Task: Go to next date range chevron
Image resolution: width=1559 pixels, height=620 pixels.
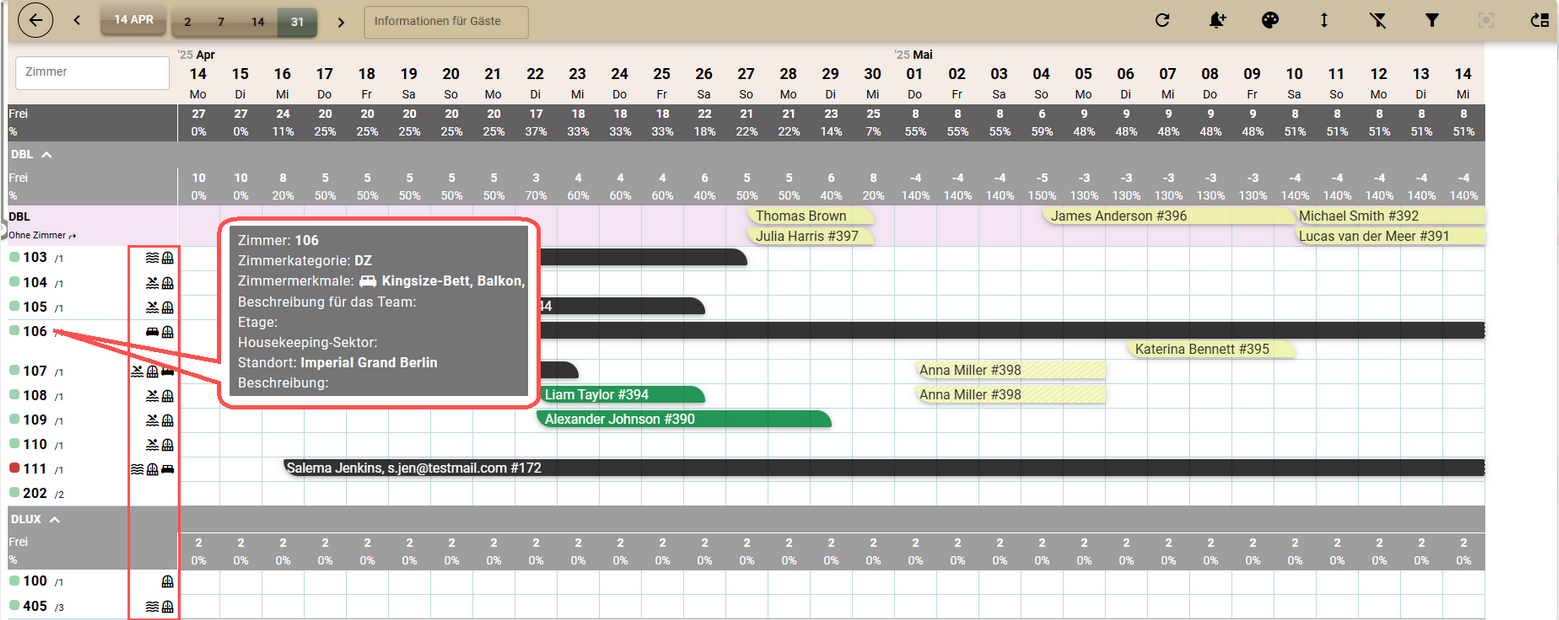Action: 341,22
